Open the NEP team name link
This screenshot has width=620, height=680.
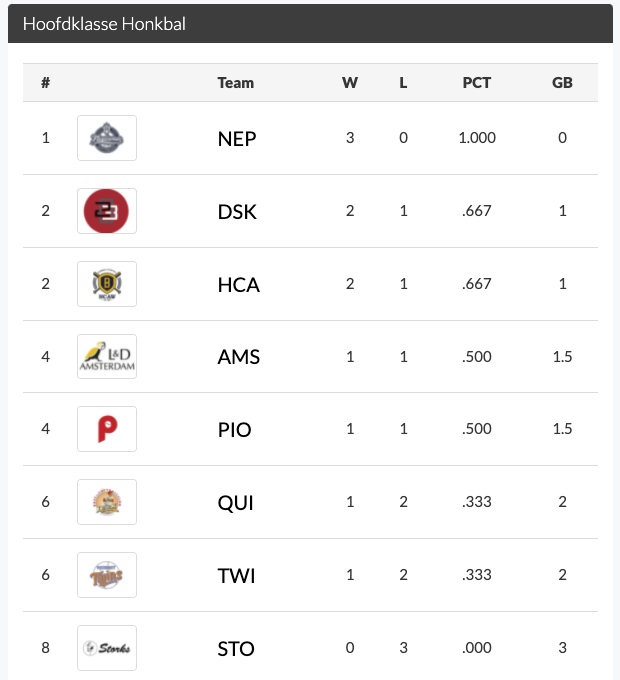pyautogui.click(x=237, y=138)
